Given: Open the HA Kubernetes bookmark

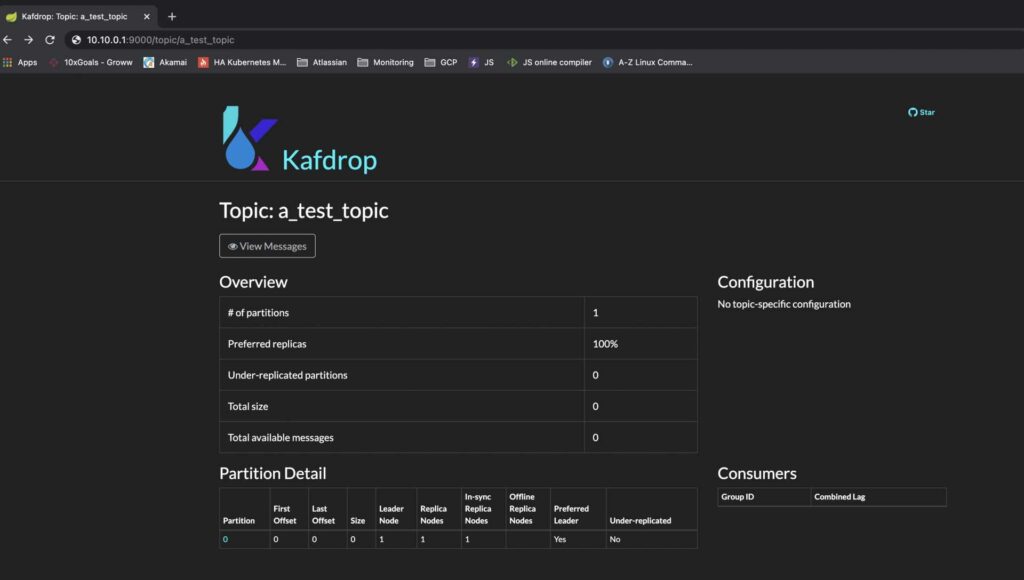Looking at the screenshot, I should pyautogui.click(x=242, y=62).
